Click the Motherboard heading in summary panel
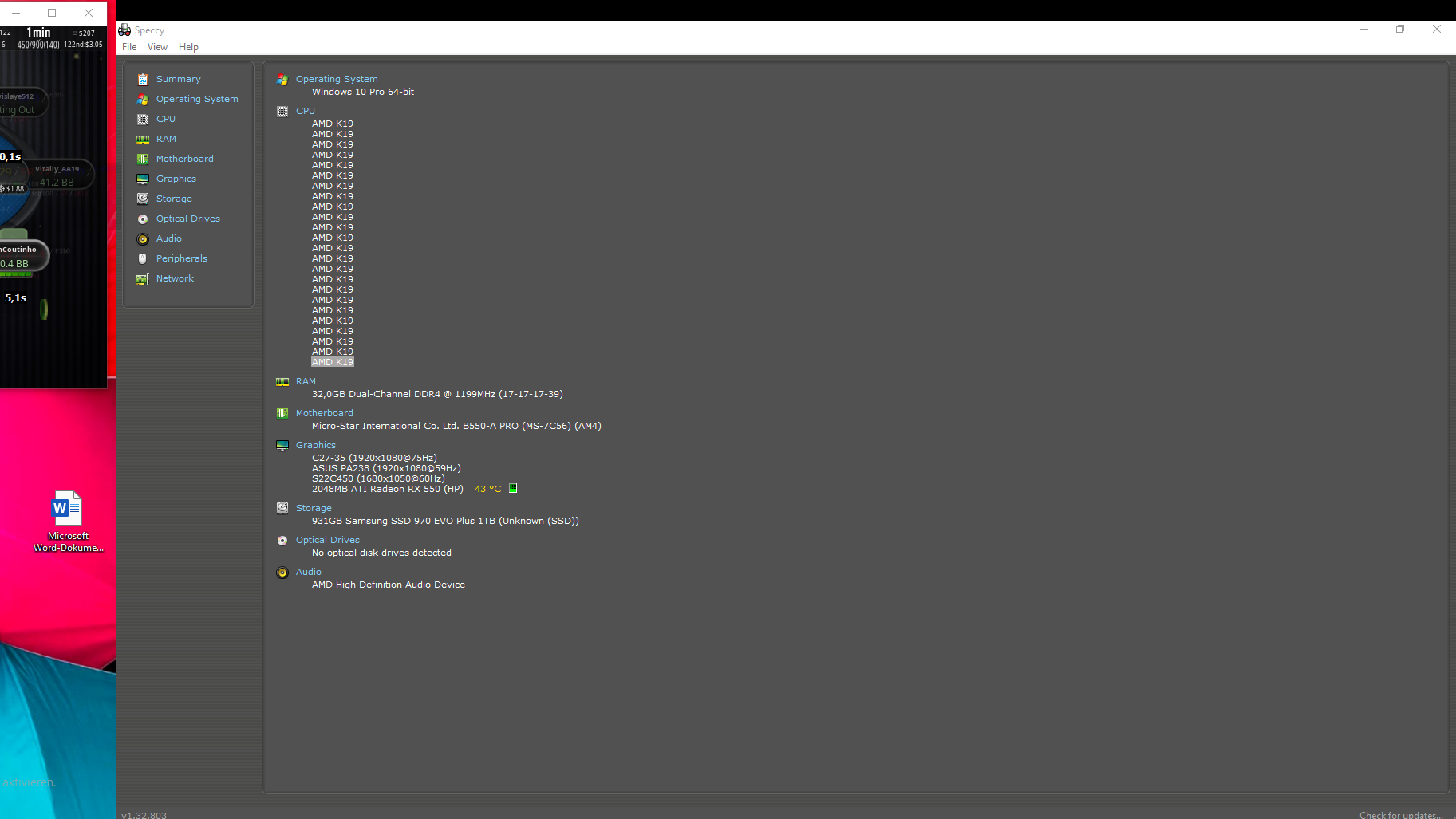 coord(325,413)
